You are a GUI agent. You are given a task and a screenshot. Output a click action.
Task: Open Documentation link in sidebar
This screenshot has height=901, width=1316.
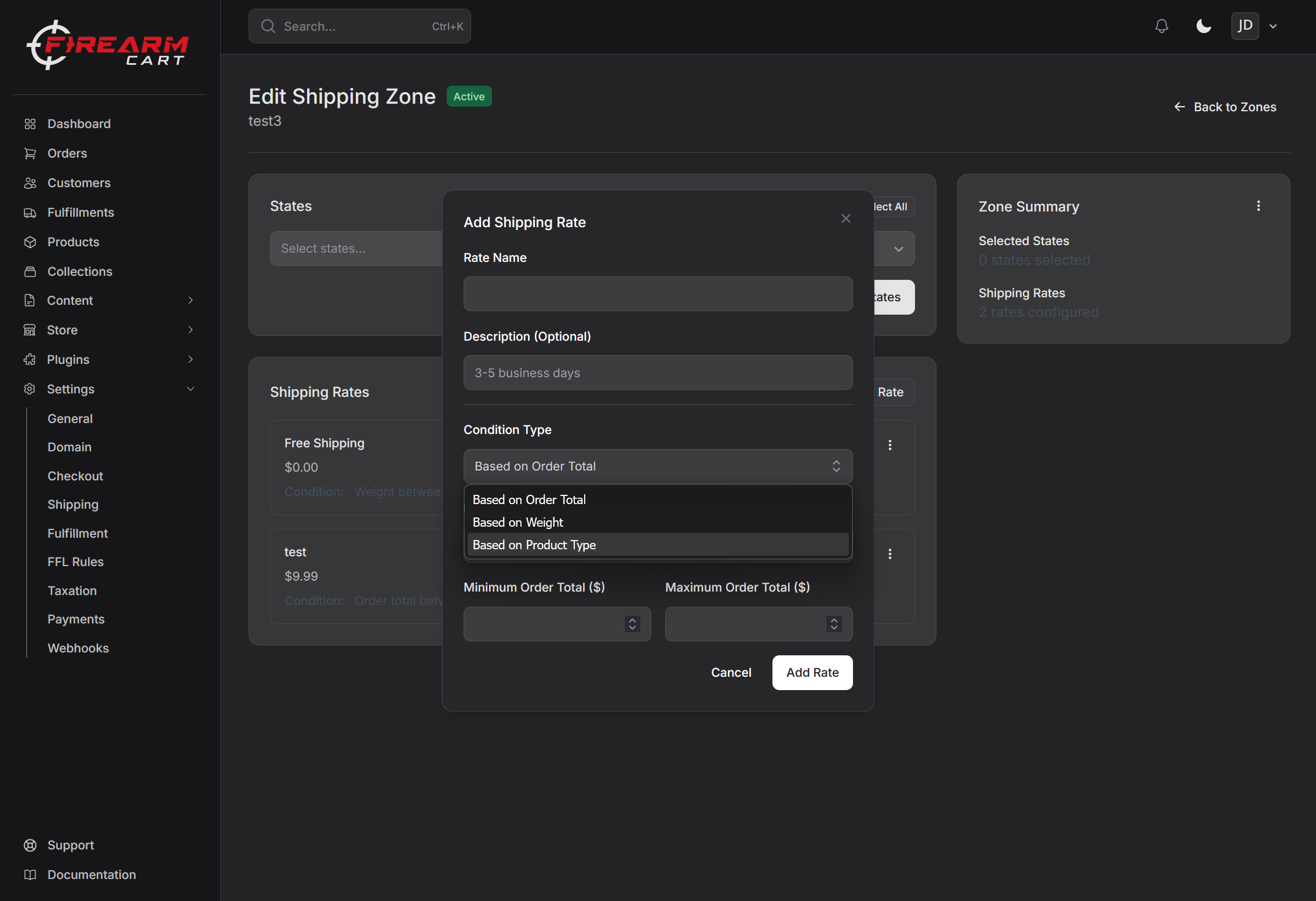[92, 875]
